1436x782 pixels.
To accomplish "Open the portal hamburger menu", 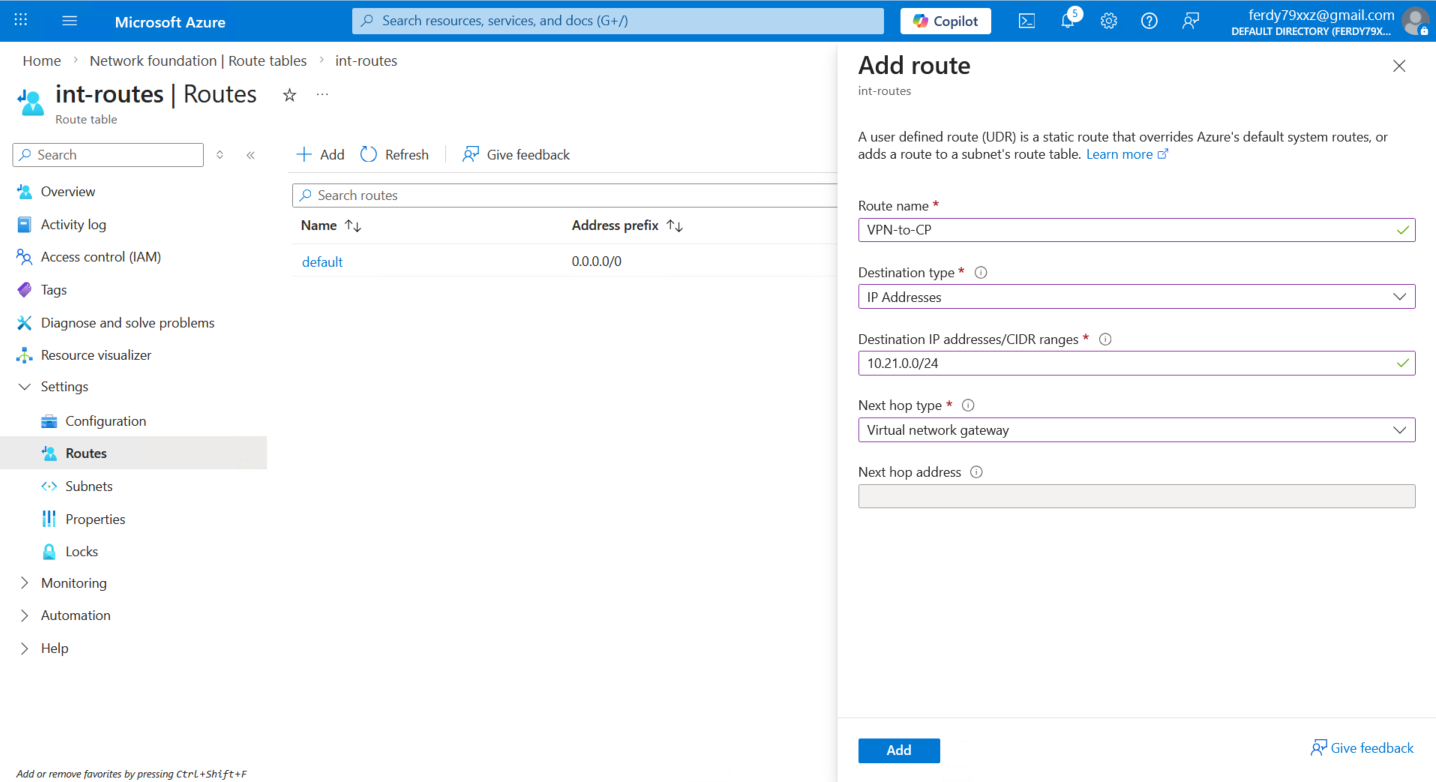I will (69, 21).
